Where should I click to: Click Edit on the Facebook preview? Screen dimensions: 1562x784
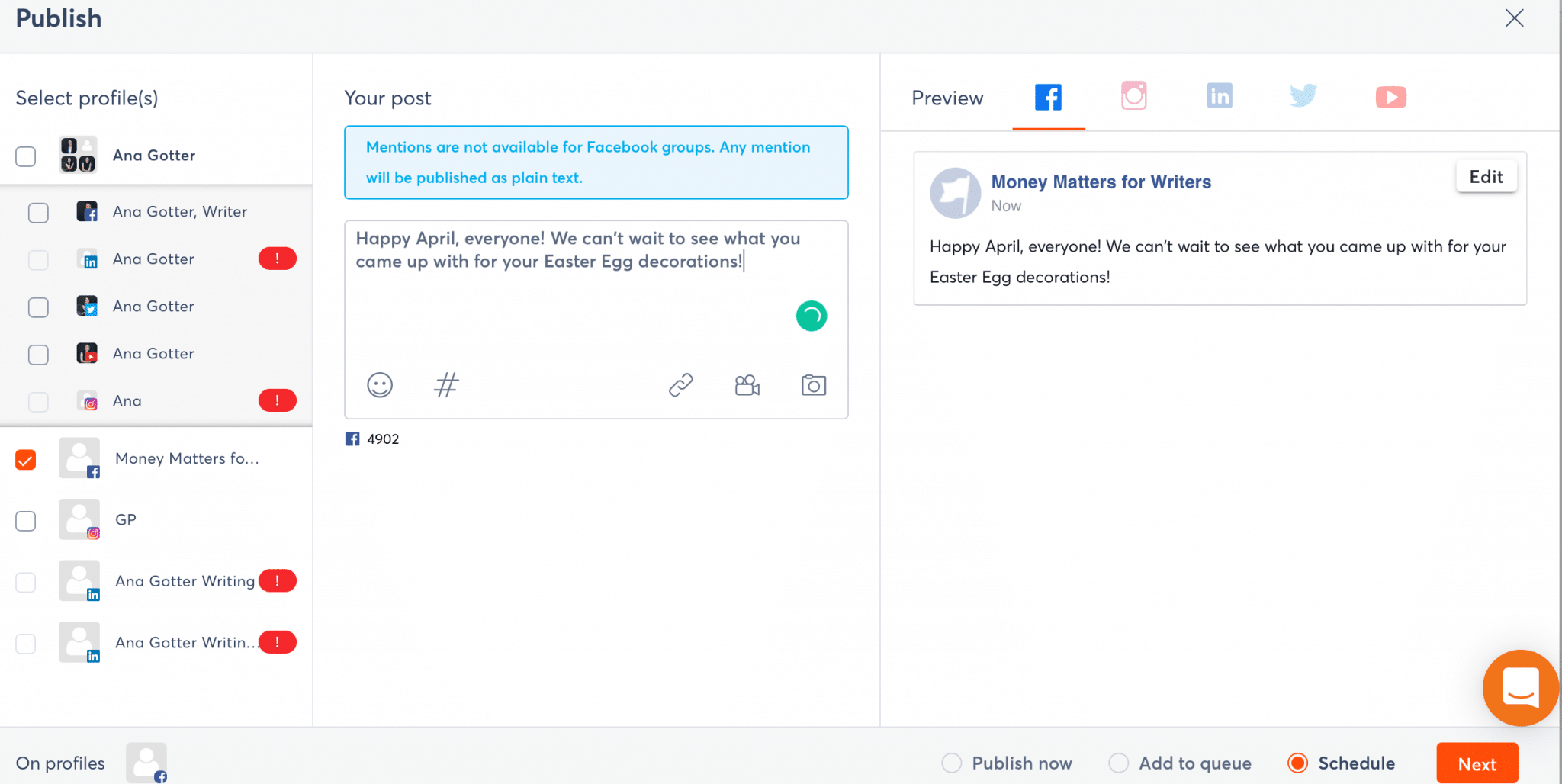pyautogui.click(x=1486, y=177)
